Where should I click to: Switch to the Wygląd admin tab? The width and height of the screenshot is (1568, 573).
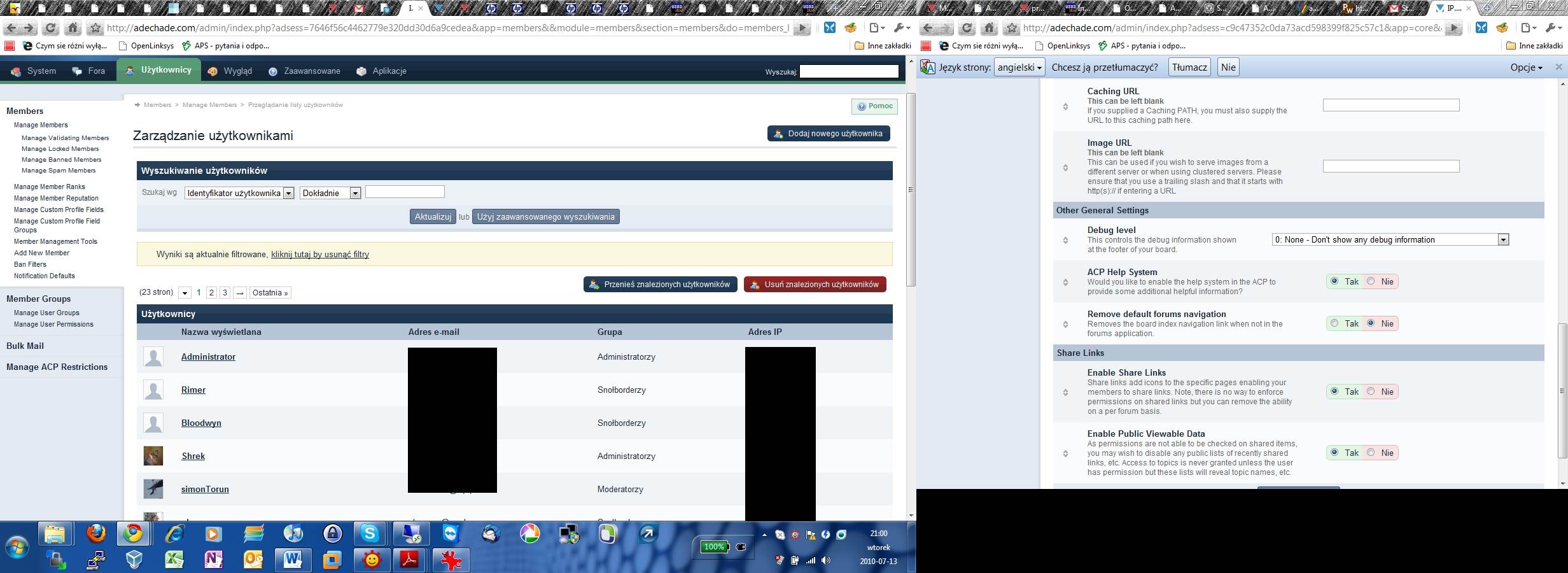pos(230,71)
